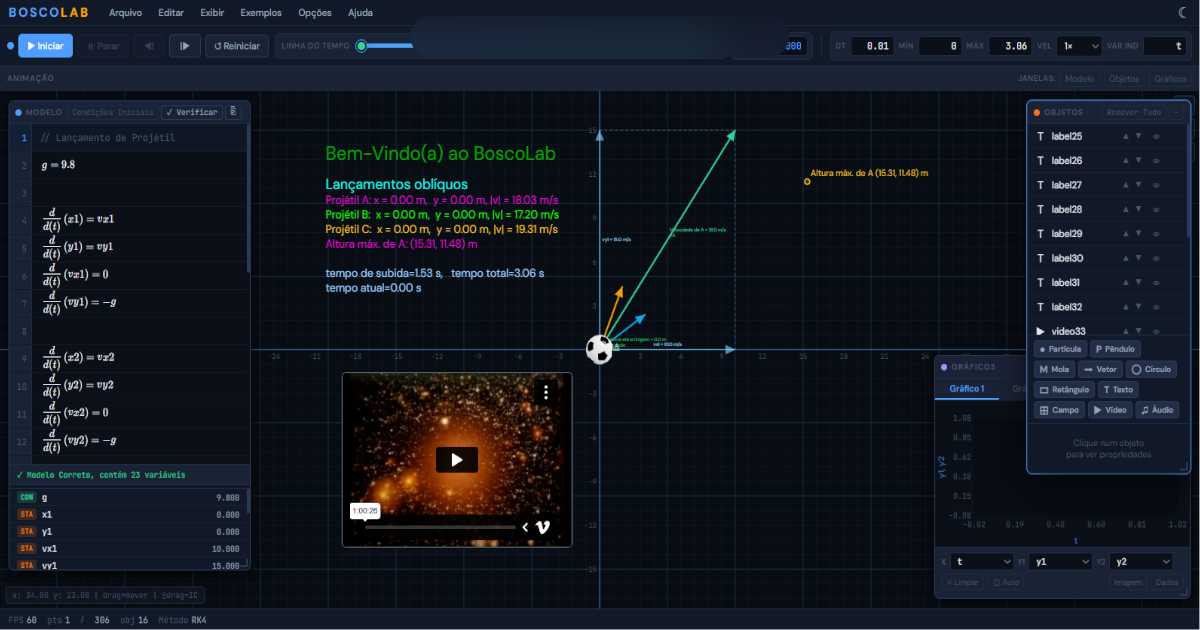Add an Áudio object
1200x630 pixels.
point(1158,410)
